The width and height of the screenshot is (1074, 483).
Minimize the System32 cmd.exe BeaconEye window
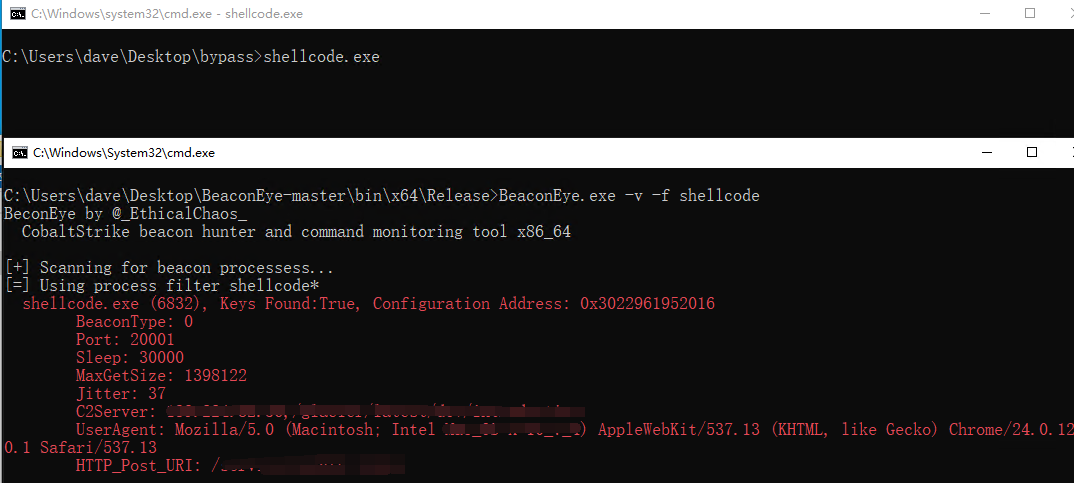[x=987, y=153]
